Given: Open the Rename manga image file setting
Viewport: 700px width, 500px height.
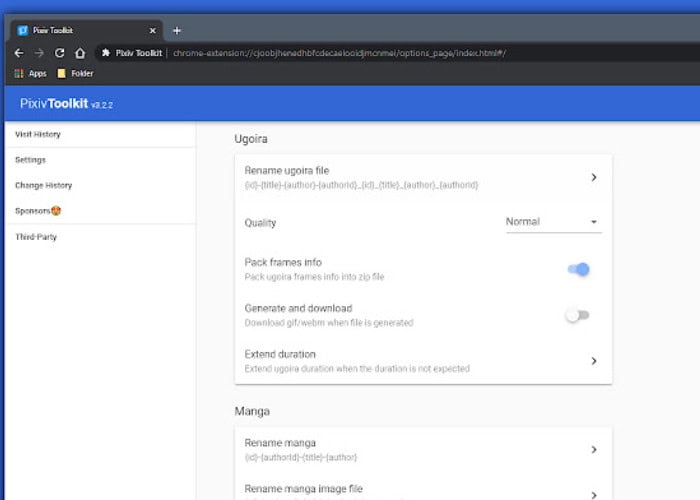Looking at the screenshot, I should [x=423, y=489].
